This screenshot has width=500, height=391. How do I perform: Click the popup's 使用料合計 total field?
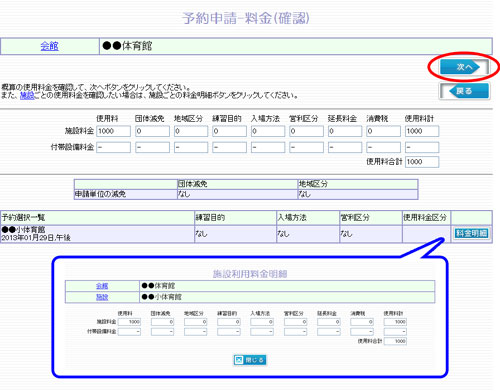click(x=395, y=341)
